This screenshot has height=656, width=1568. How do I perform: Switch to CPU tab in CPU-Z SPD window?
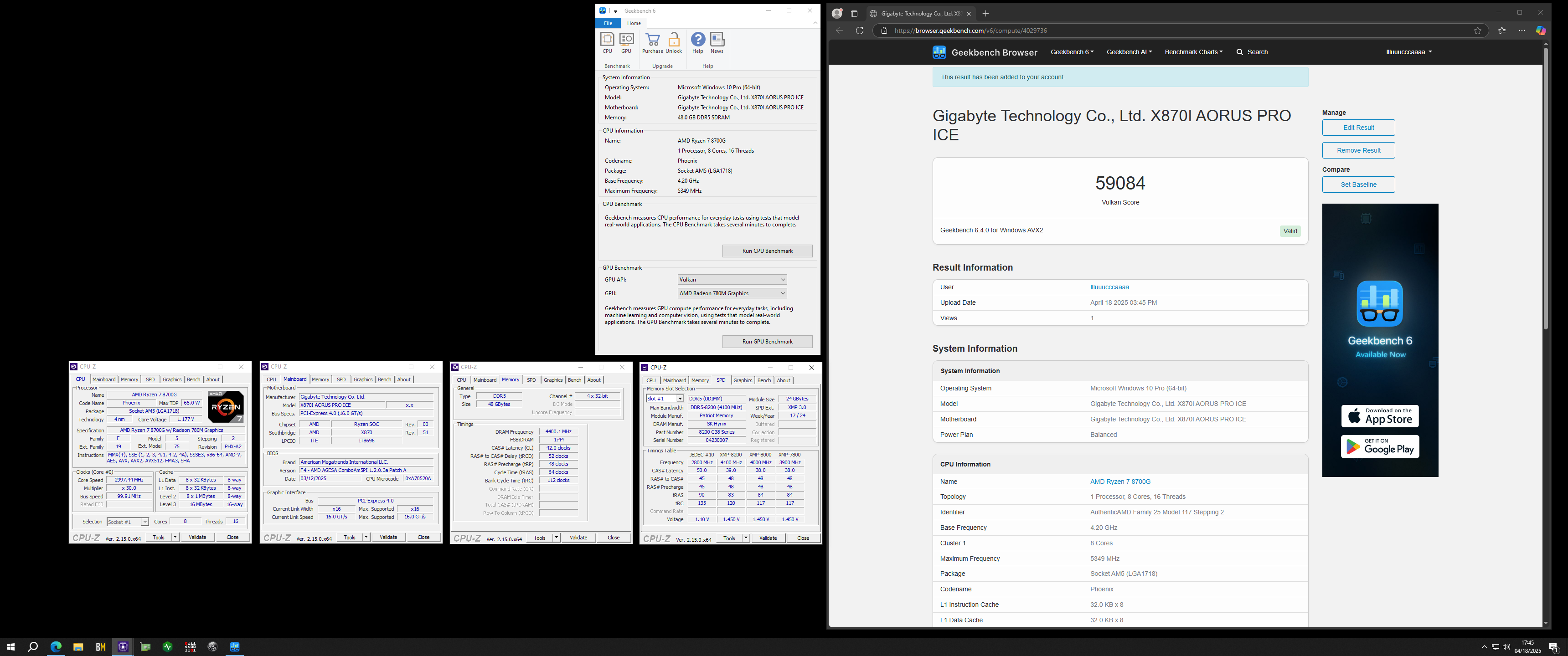click(651, 381)
